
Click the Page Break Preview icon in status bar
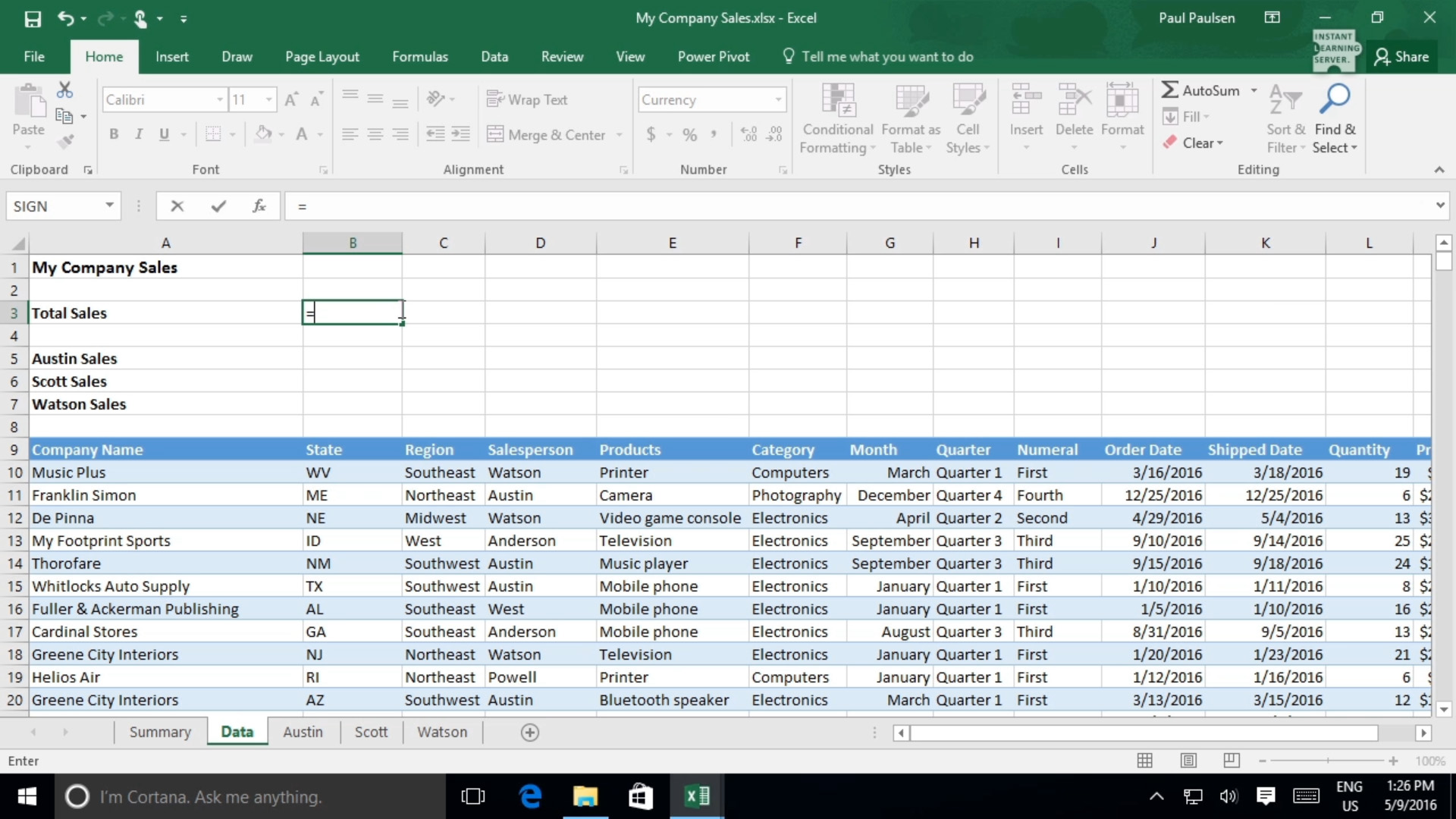(x=1232, y=761)
